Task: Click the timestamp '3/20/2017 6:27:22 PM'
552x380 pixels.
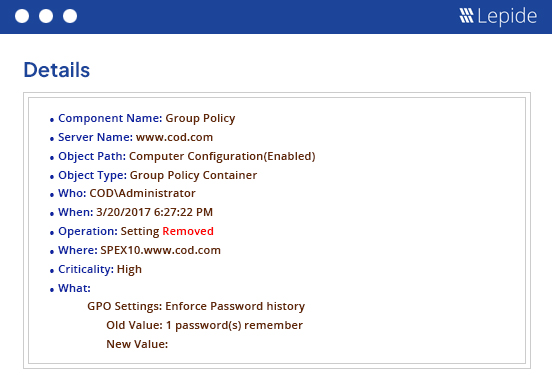Action: pyautogui.click(x=155, y=212)
